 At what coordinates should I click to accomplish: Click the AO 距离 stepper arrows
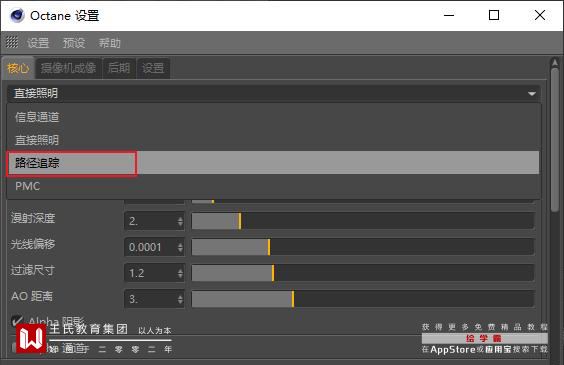tap(180, 299)
